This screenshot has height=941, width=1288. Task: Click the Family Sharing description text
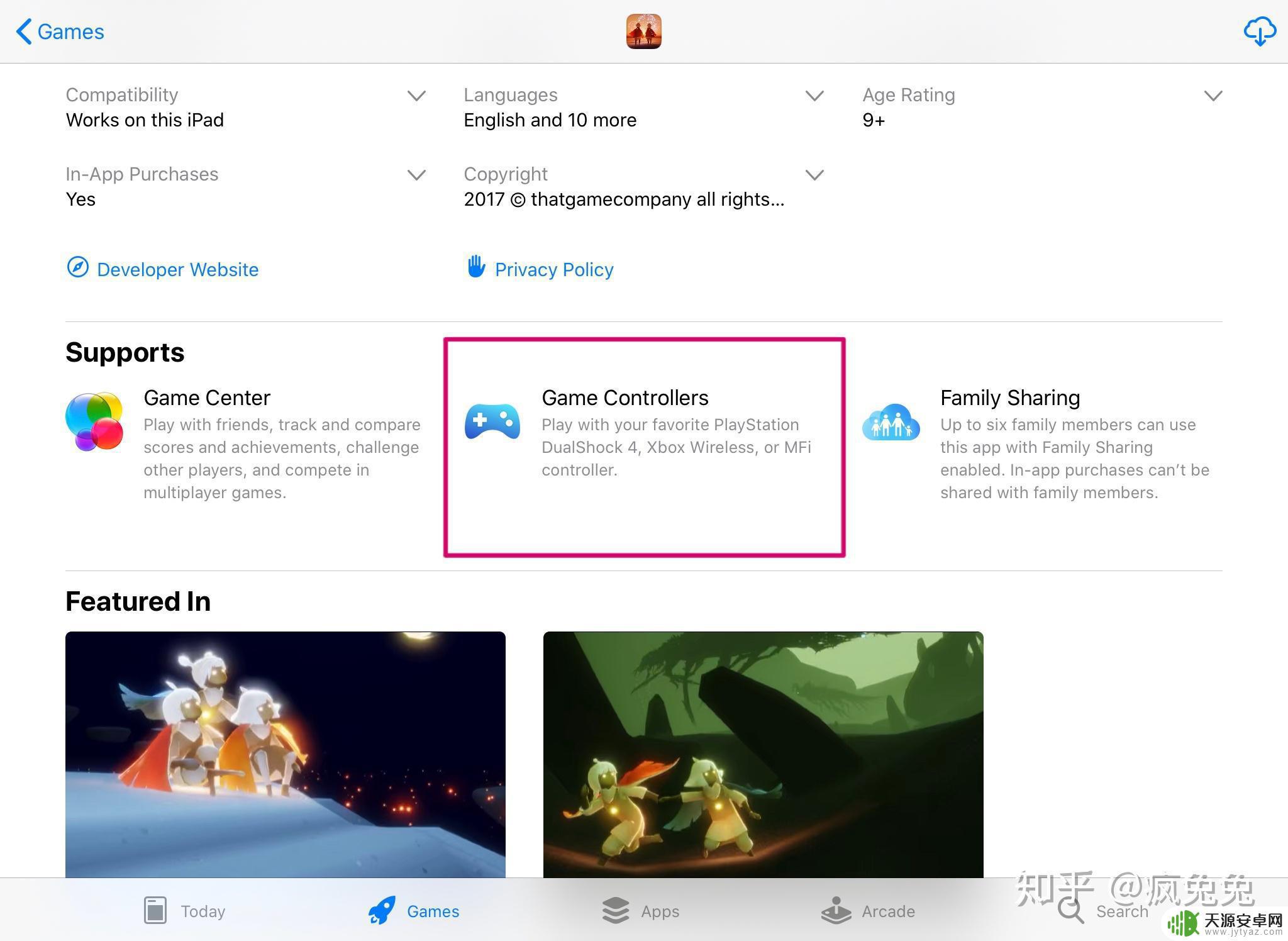click(x=1075, y=459)
